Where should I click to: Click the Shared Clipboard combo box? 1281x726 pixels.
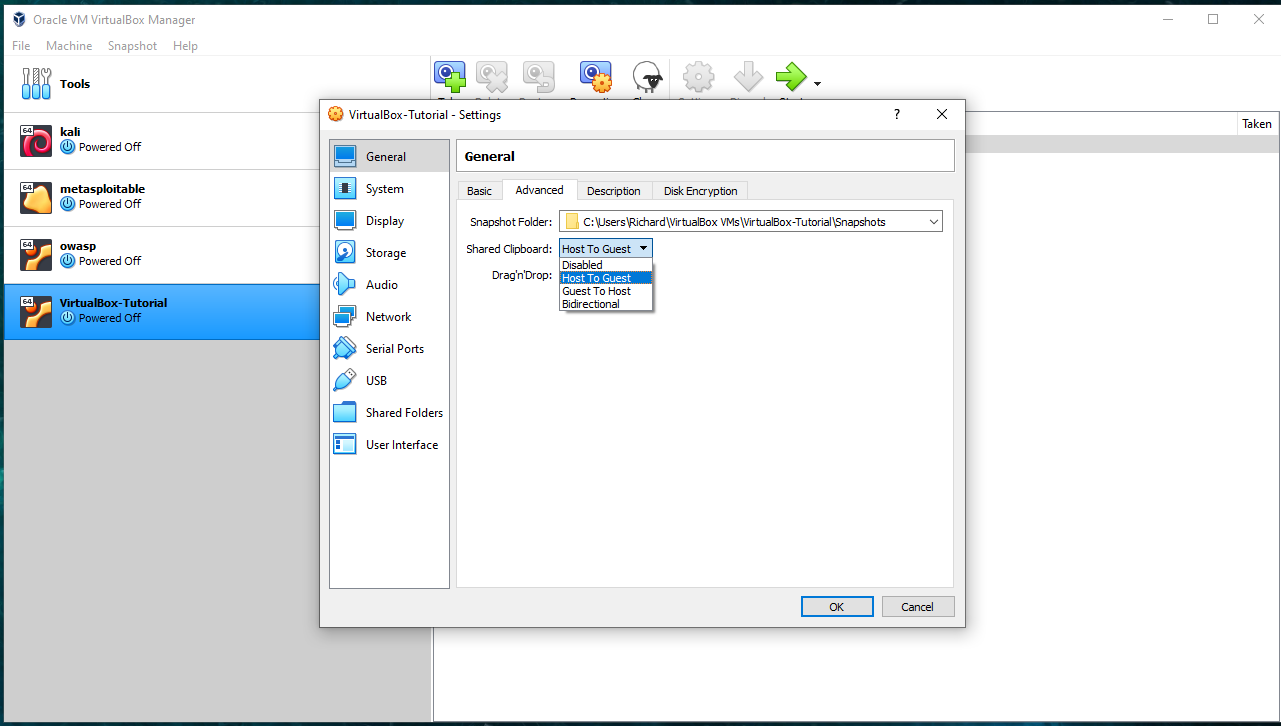click(x=606, y=248)
